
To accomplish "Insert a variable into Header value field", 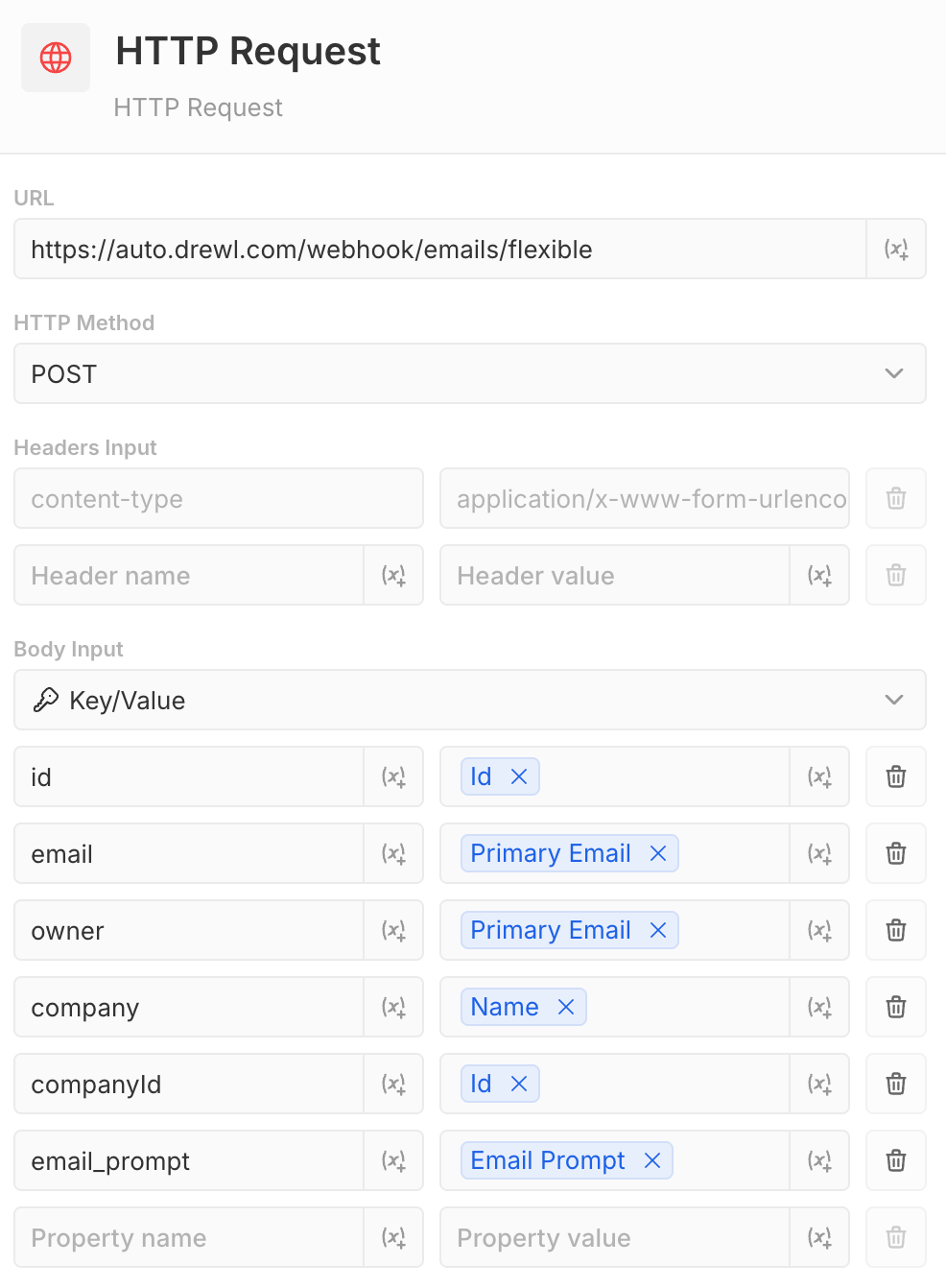I will point(819,575).
